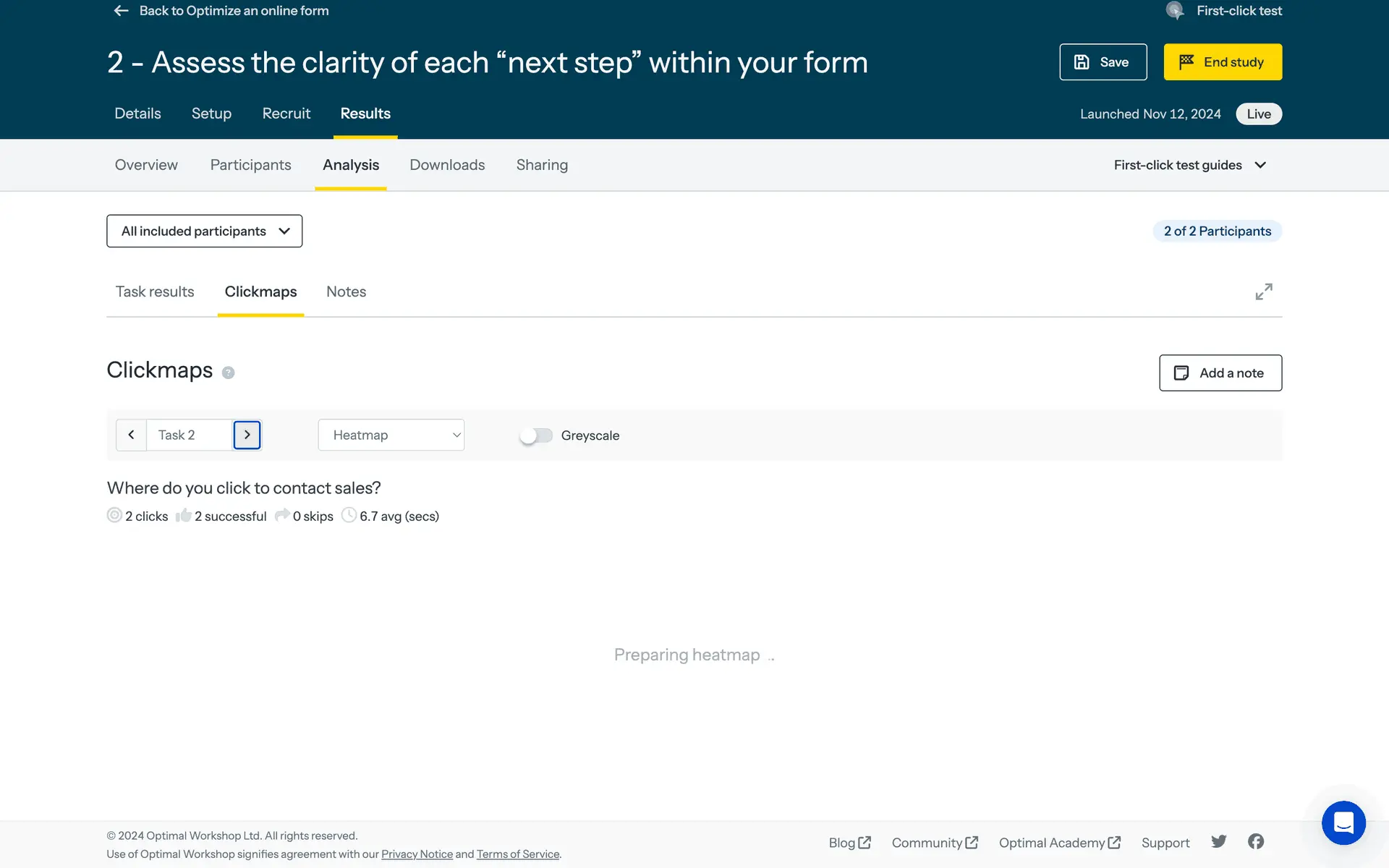Open the Privacy Notice link
Viewport: 1389px width, 868px height.
click(x=417, y=854)
